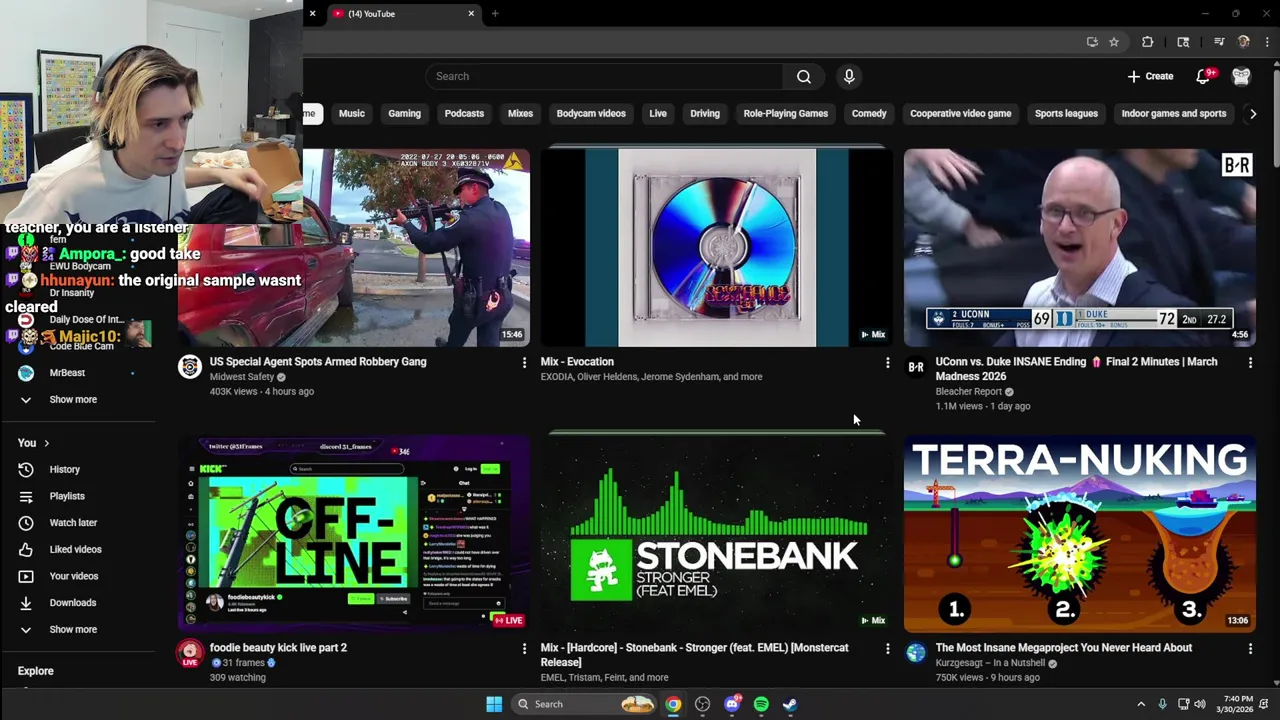Select the Bodycam videos chip
The image size is (1280, 720).
591,113
